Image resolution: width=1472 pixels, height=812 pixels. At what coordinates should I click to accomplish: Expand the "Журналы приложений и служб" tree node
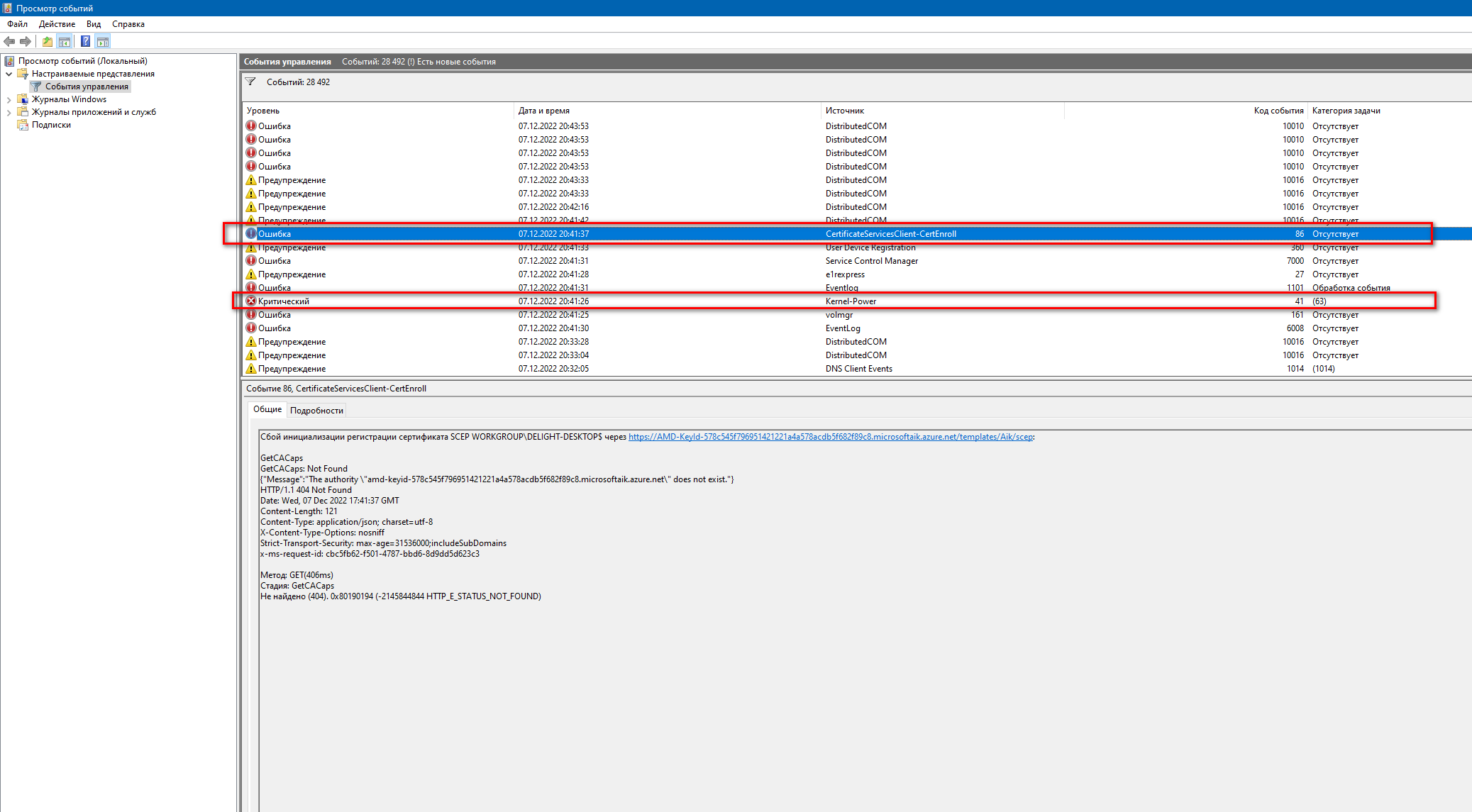pos(9,112)
